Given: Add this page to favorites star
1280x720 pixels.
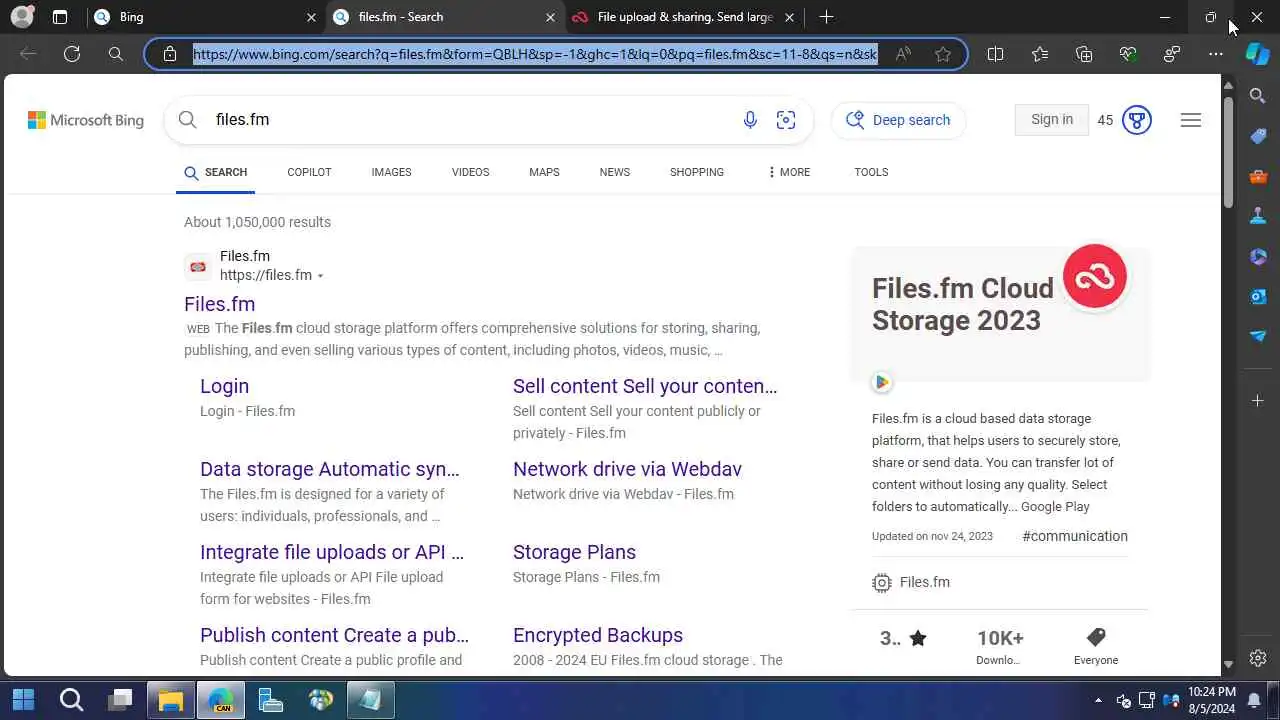Looking at the screenshot, I should click(x=943, y=54).
